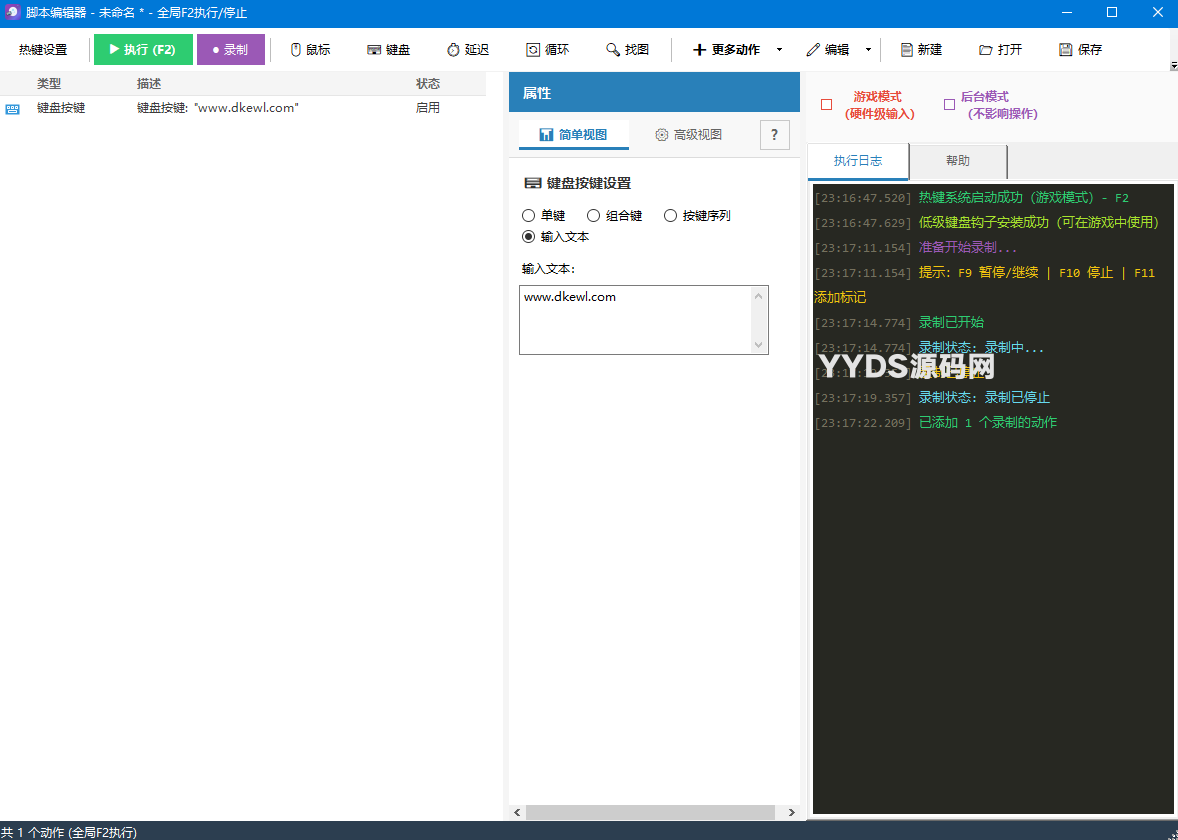The height and width of the screenshot is (840, 1178).
Task: Add a 鼠标 mouse action
Action: (310, 50)
